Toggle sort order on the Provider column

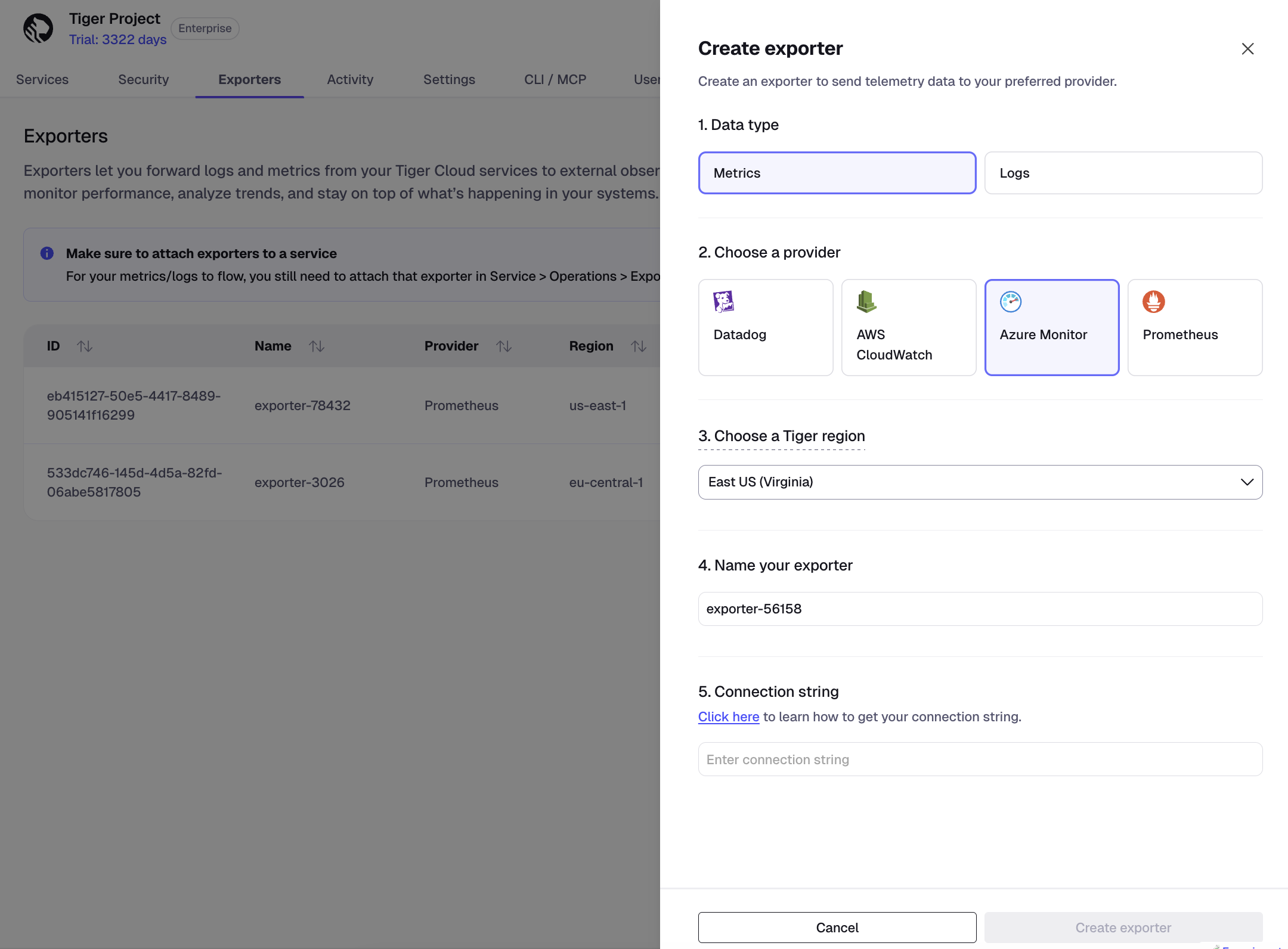coord(504,346)
